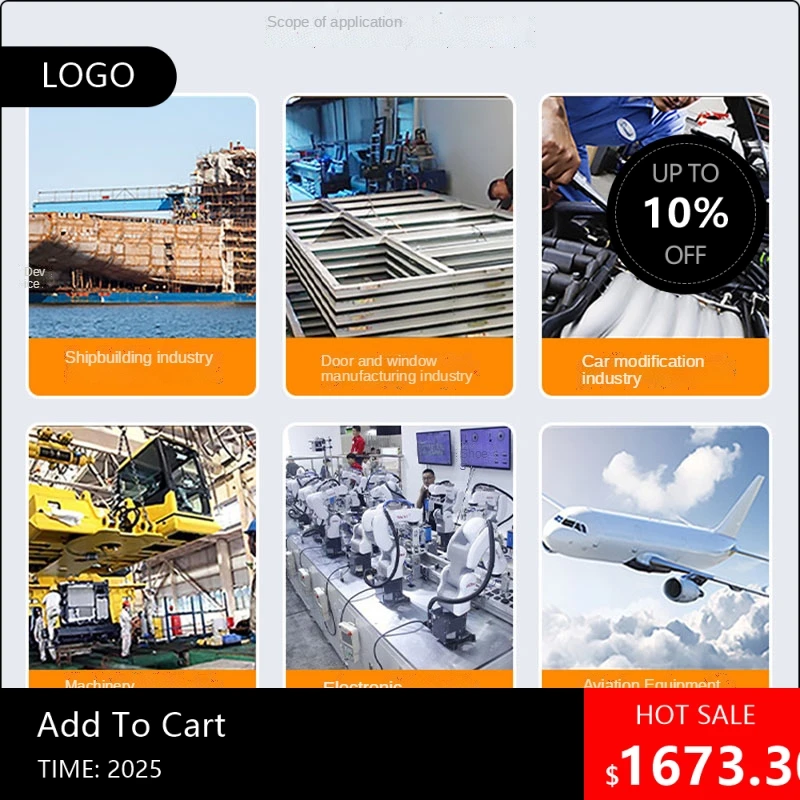Click the Add To Cart button

(x=132, y=724)
